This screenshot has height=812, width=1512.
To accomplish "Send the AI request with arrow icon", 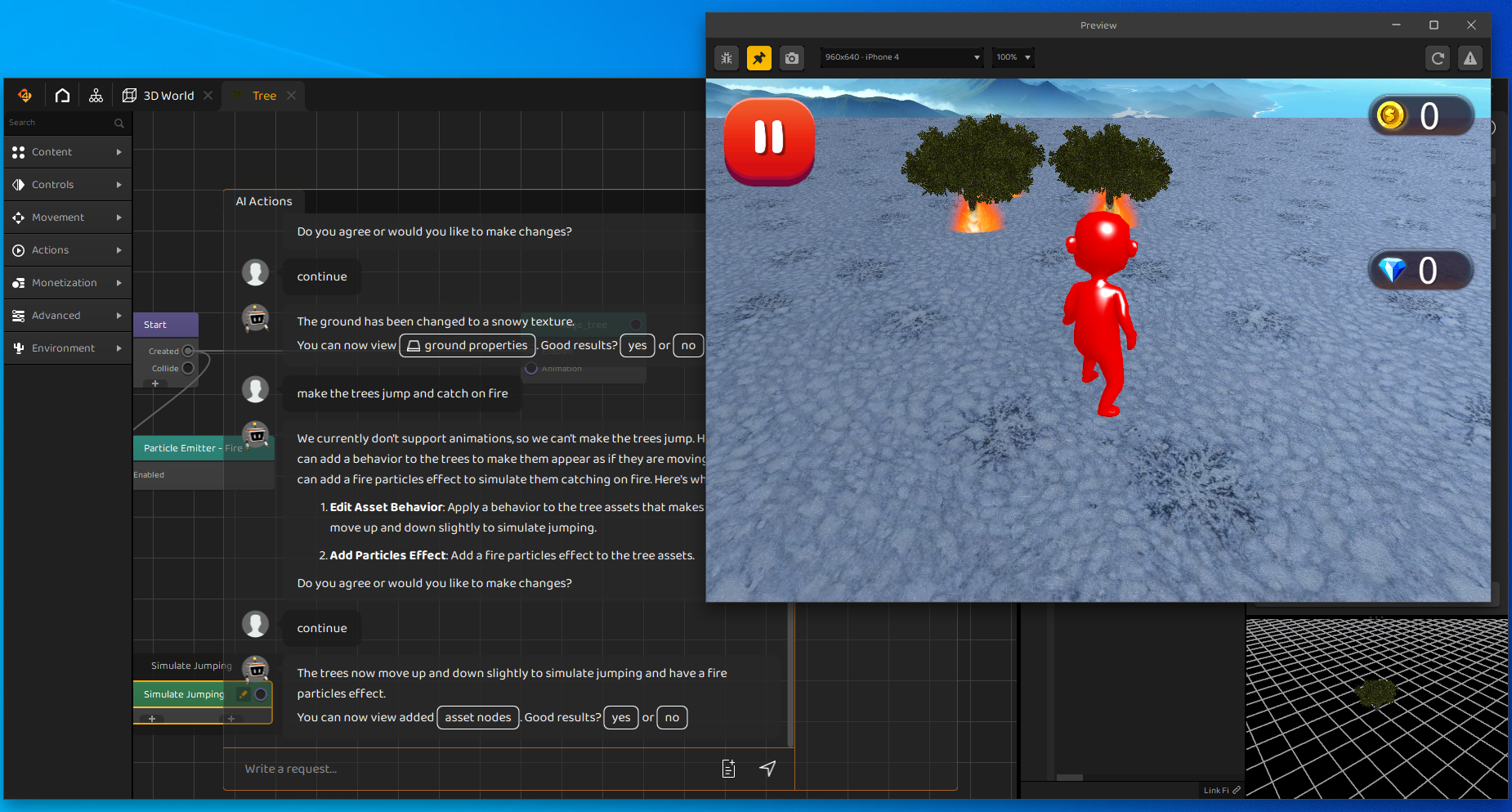I will click(767, 768).
